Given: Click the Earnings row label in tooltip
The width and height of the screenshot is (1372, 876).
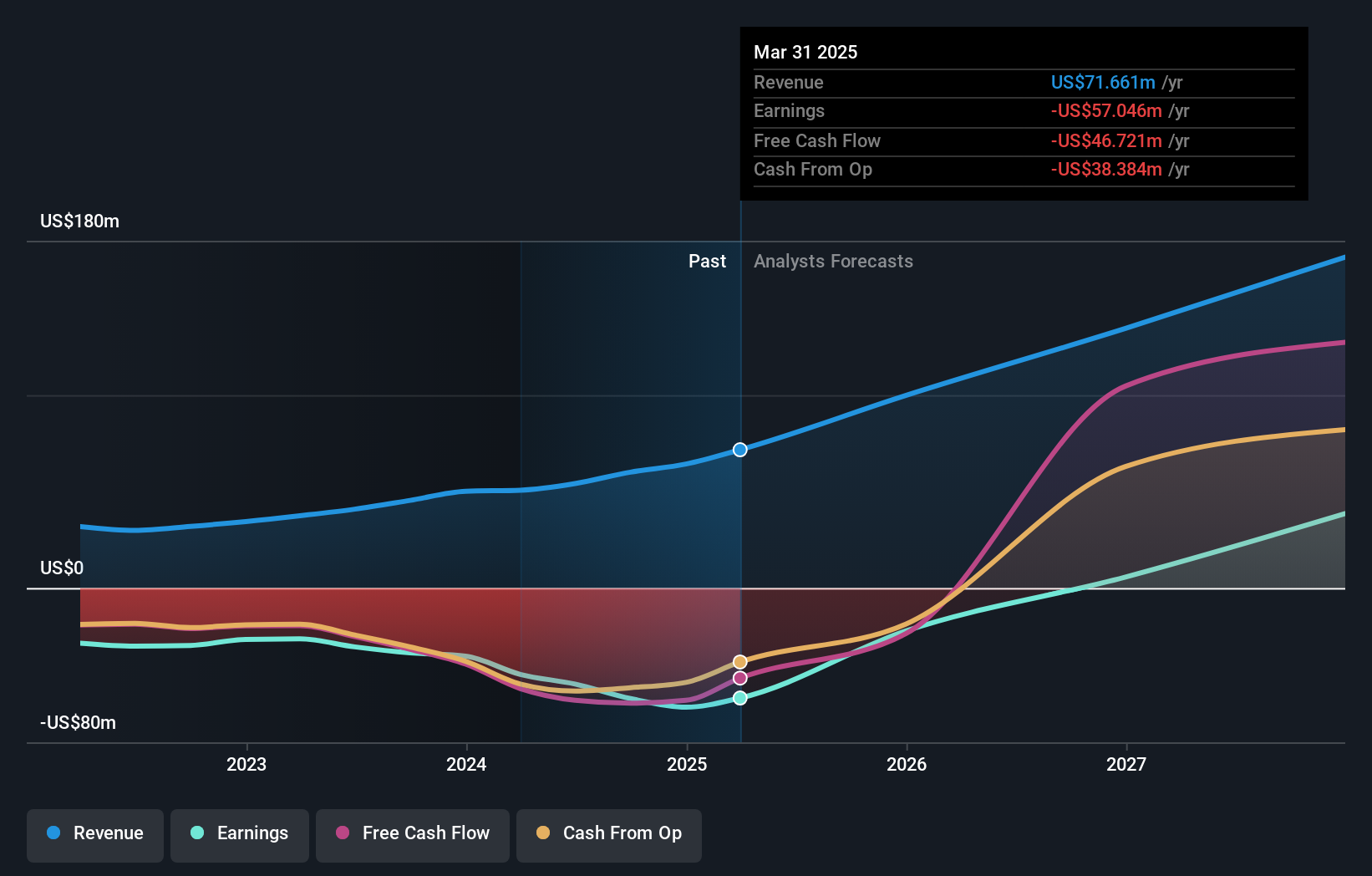Looking at the screenshot, I should click(789, 110).
